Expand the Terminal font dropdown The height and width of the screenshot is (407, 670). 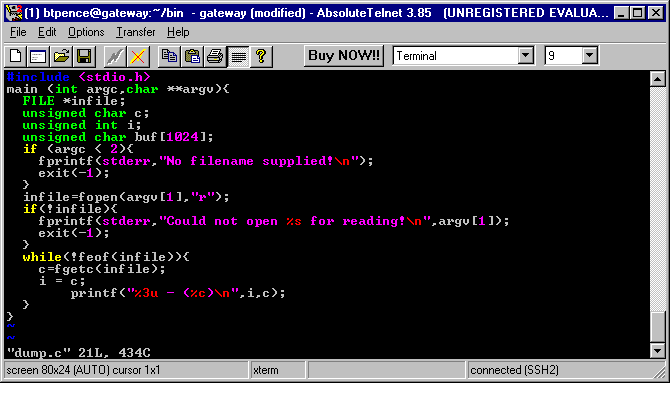(x=526, y=56)
